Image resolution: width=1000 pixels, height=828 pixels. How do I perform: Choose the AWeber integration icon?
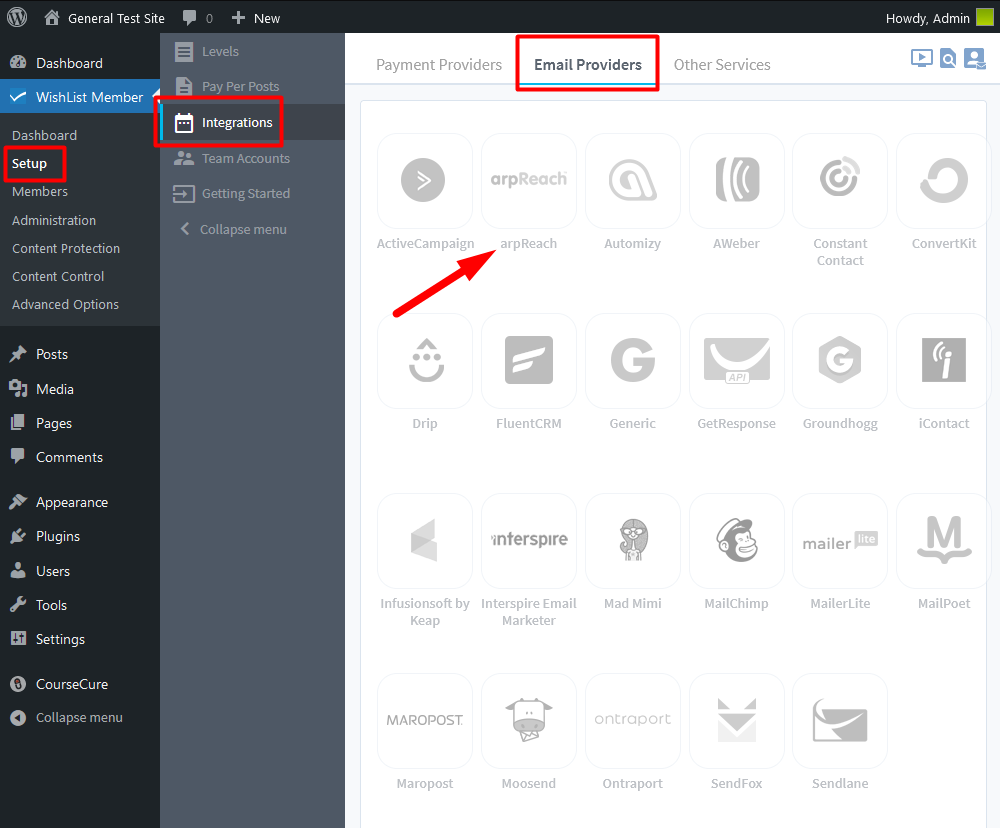[x=737, y=181]
